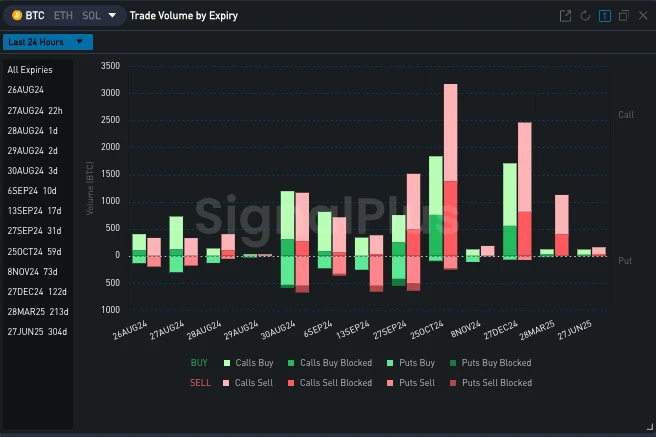
Task: Expand the currency selector arrow
Action: [x=111, y=16]
